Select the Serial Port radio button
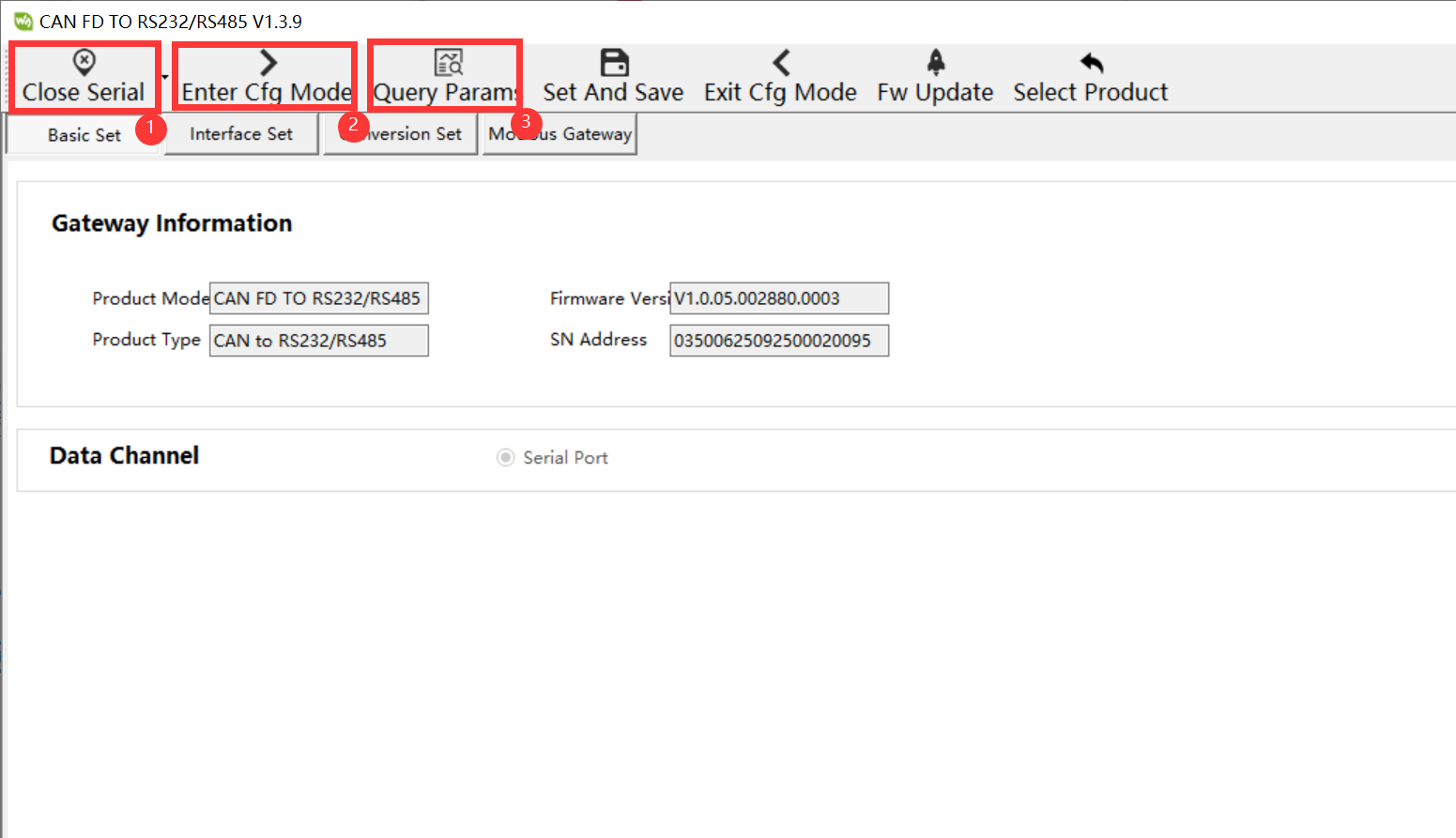 (x=506, y=457)
